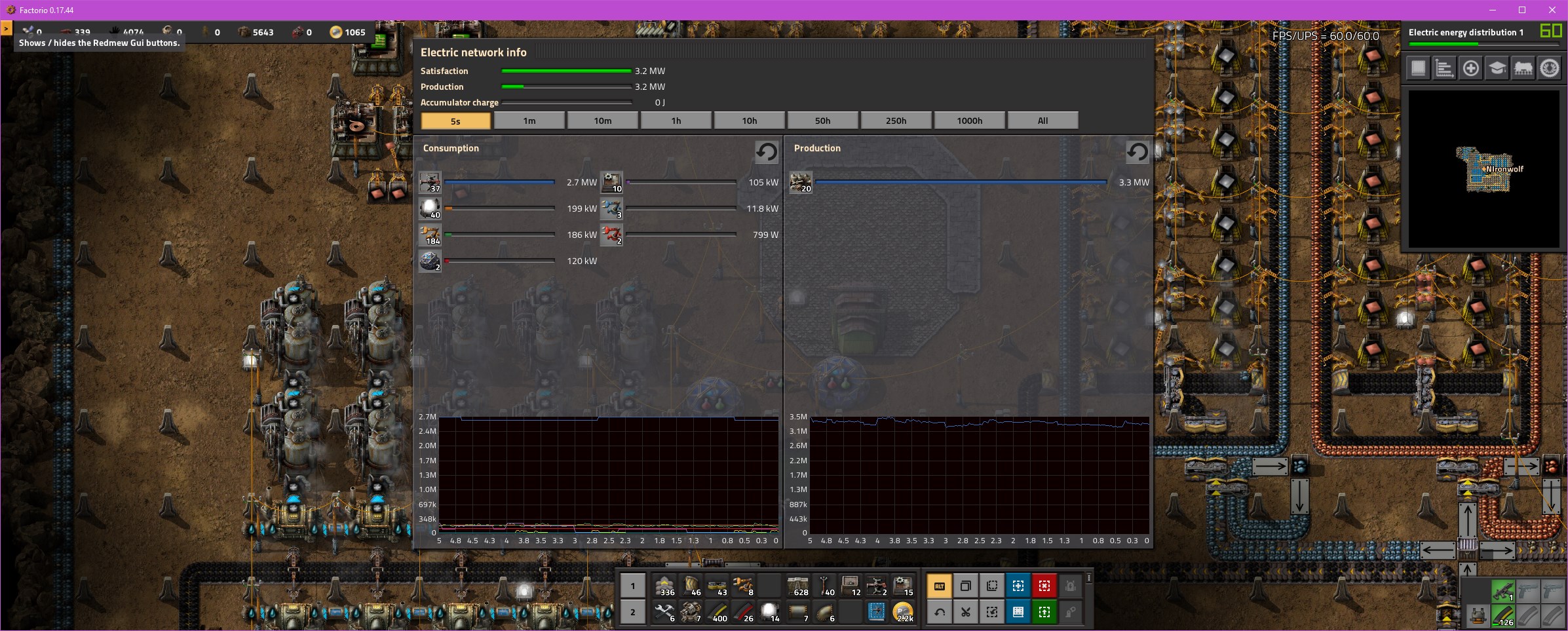1568x631 pixels.
Task: Open the blueprint library button by the minimap
Action: [1419, 68]
